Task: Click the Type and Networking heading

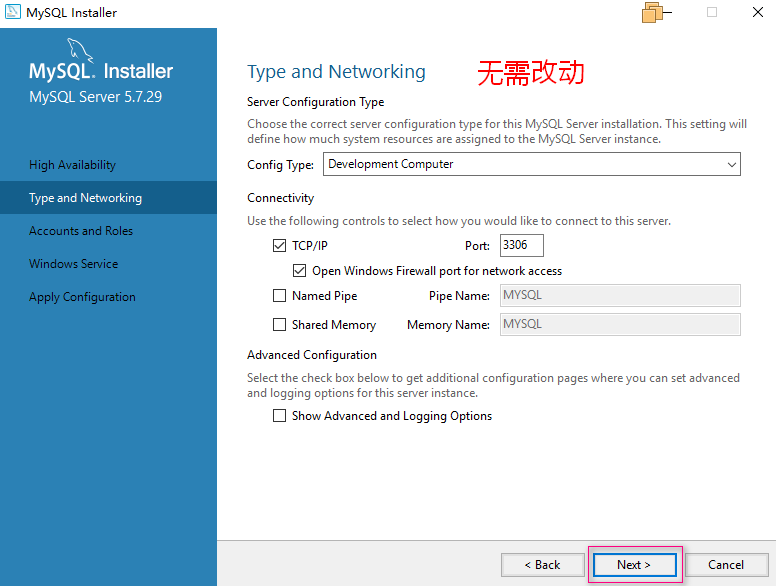Action: tap(337, 72)
